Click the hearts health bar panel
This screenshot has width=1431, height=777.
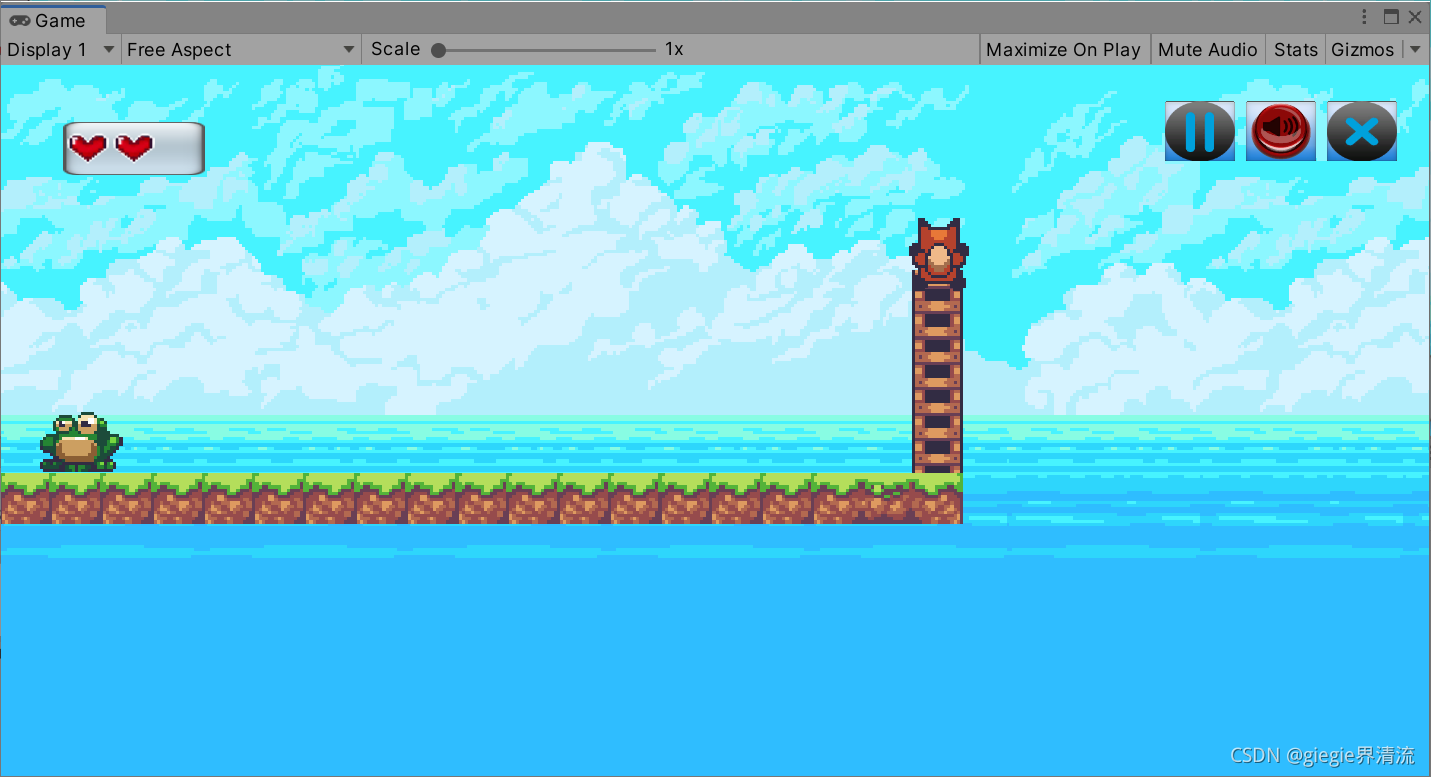[134, 148]
